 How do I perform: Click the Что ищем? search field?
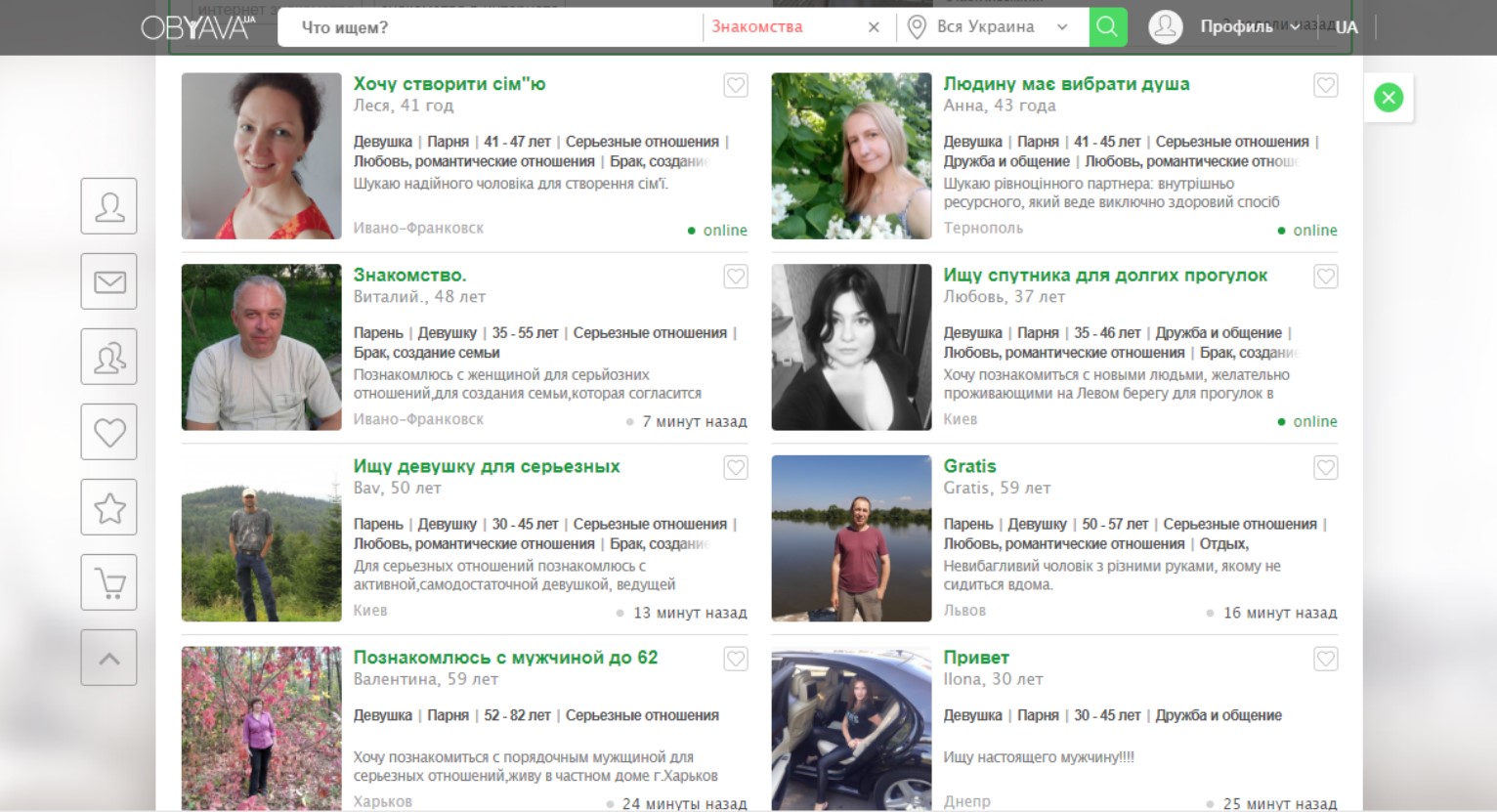pos(489,27)
